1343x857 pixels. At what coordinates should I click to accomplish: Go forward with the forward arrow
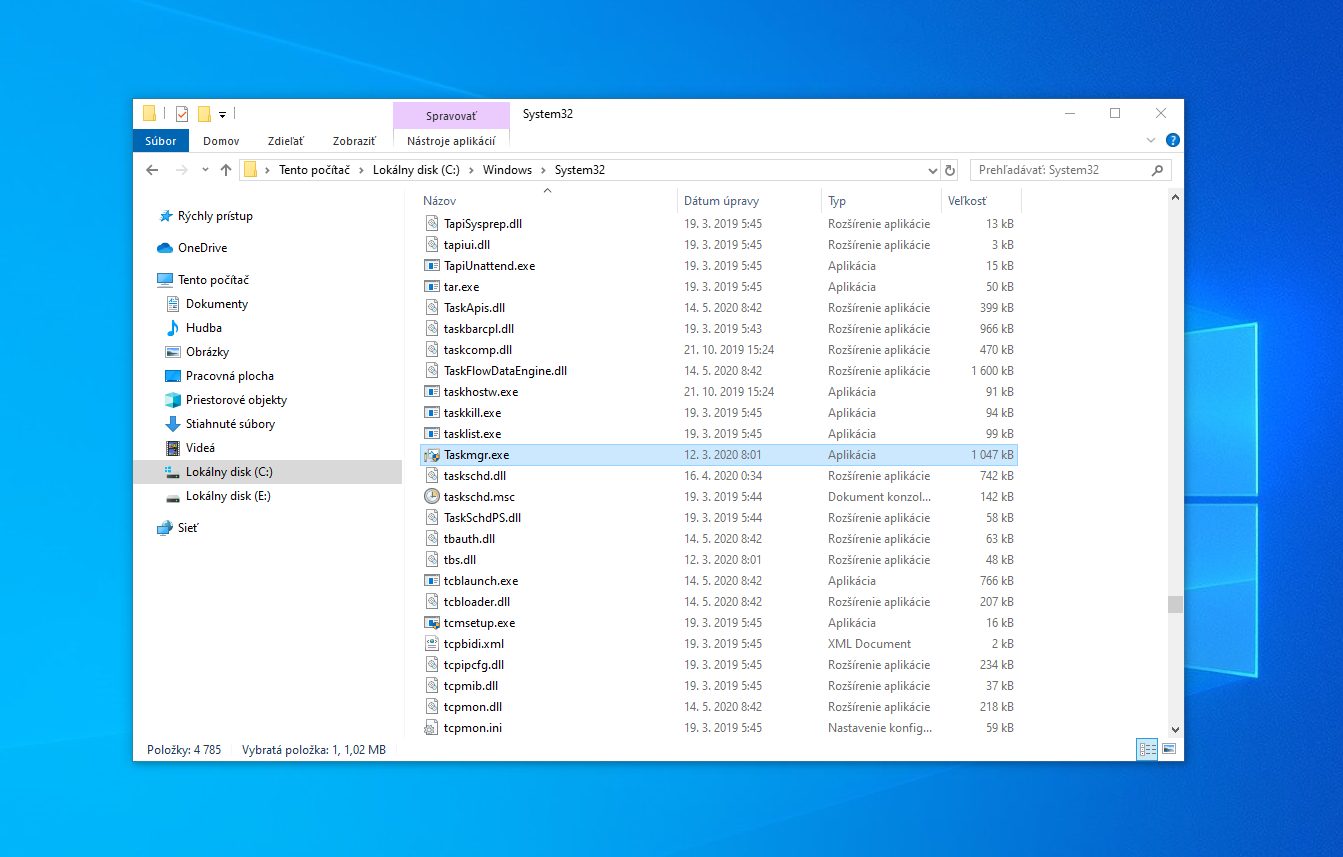coord(181,170)
